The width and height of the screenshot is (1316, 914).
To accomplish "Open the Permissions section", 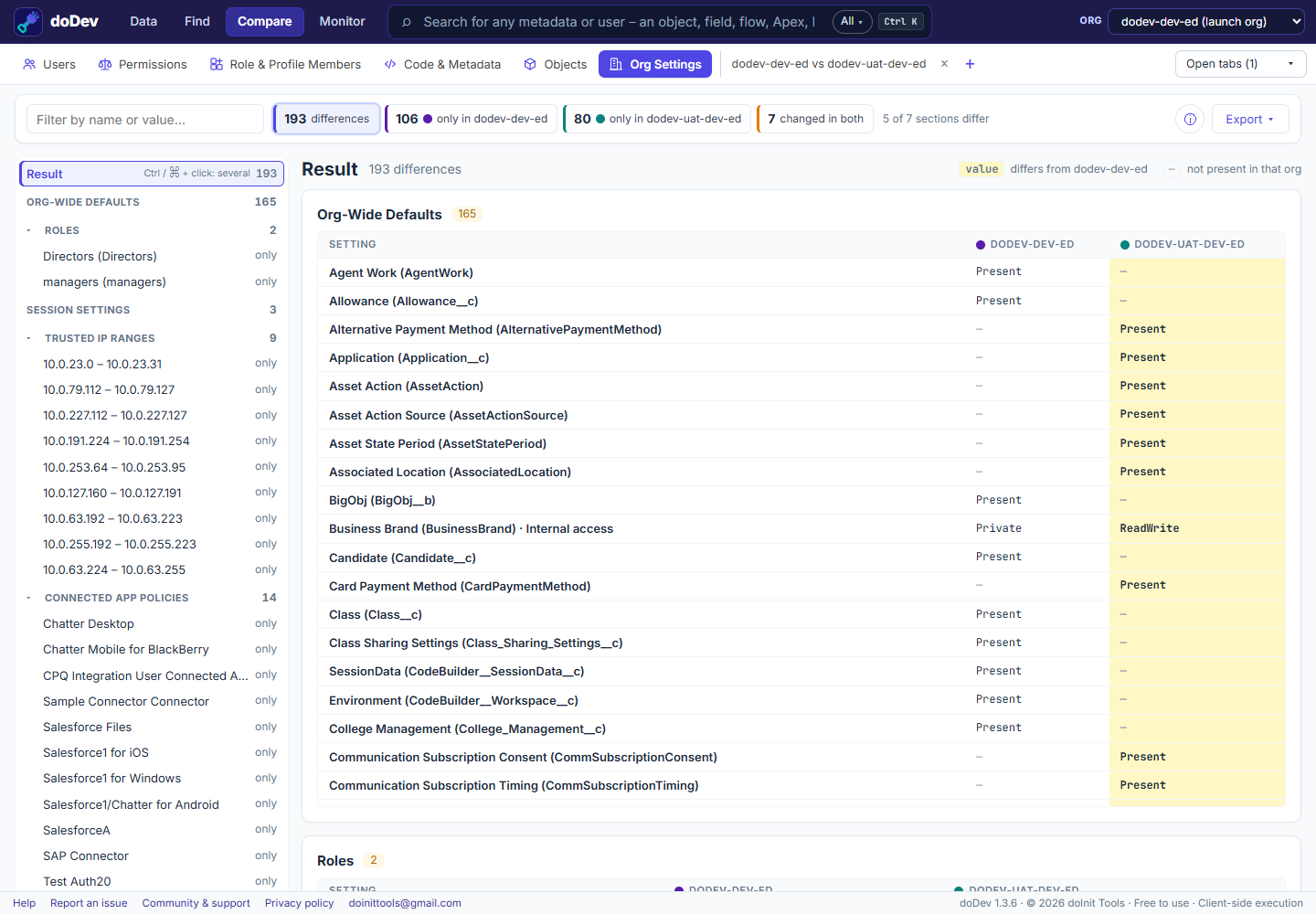I will [x=143, y=64].
